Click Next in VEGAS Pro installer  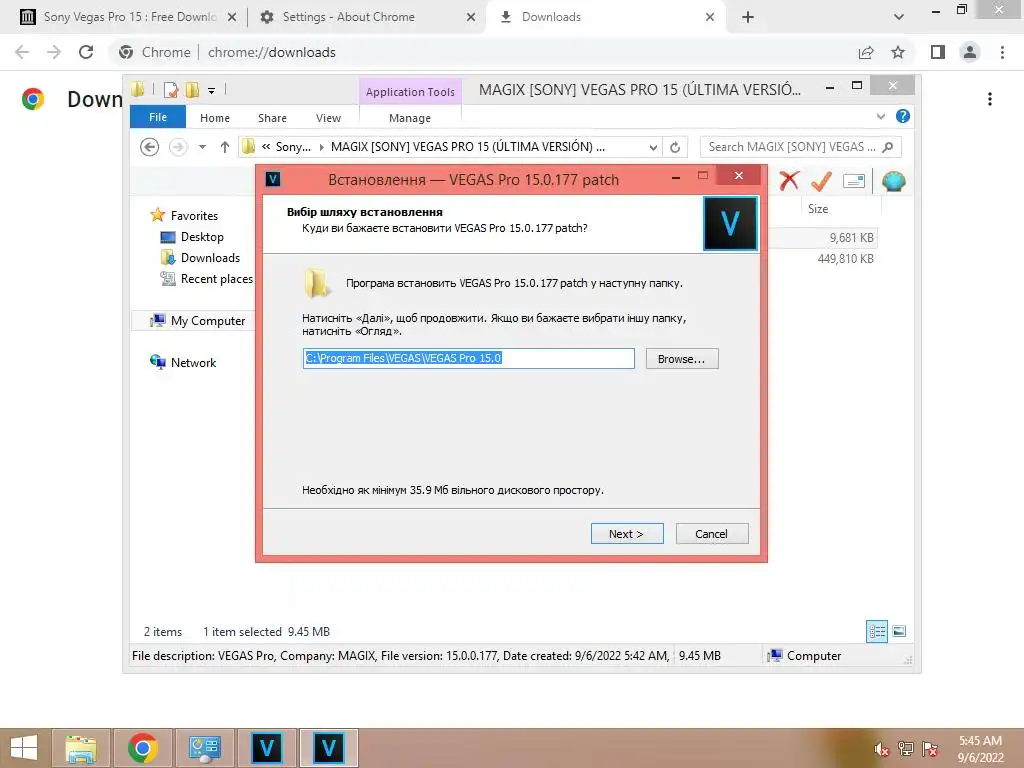click(627, 534)
